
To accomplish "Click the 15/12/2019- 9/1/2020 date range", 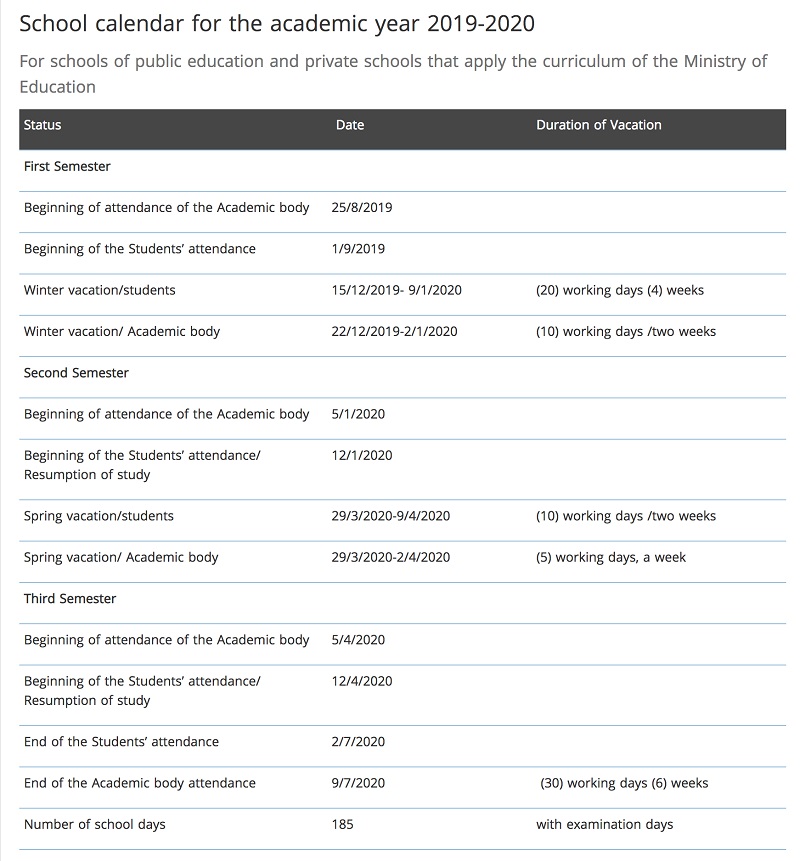I will click(396, 290).
